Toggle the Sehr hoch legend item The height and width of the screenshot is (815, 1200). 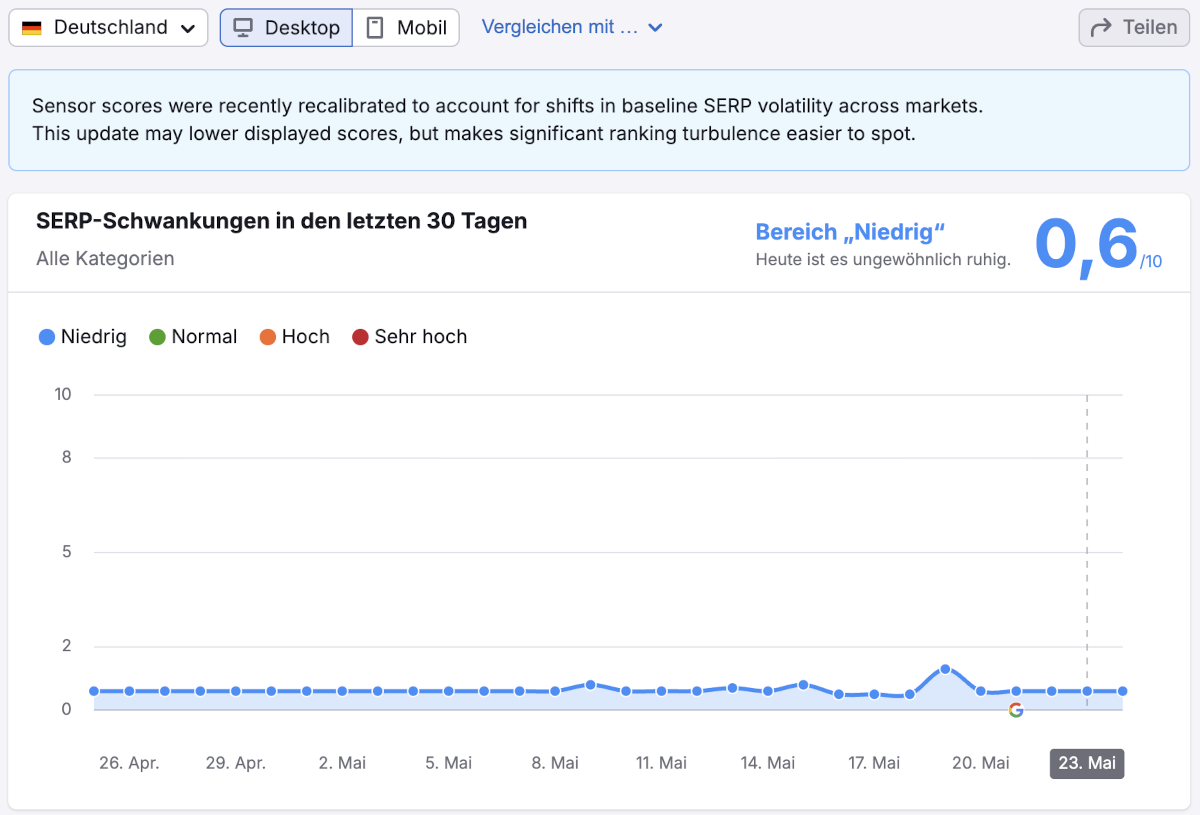coord(410,337)
